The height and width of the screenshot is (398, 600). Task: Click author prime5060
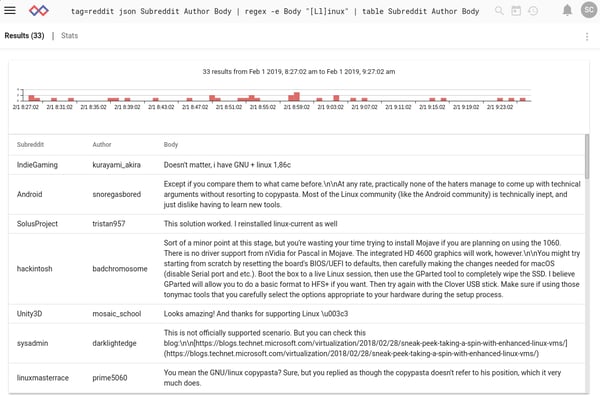tap(110, 378)
